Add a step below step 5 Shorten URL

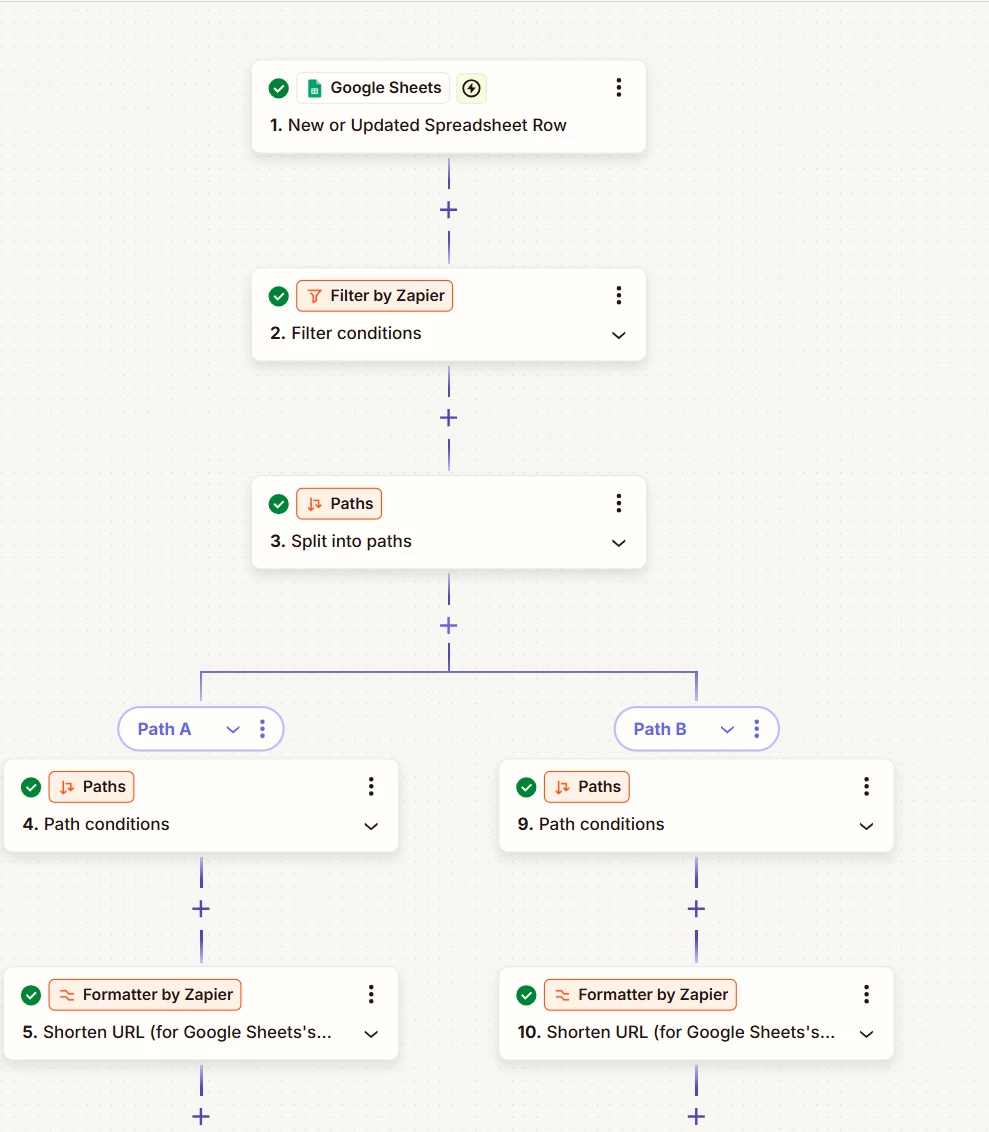tap(201, 1117)
